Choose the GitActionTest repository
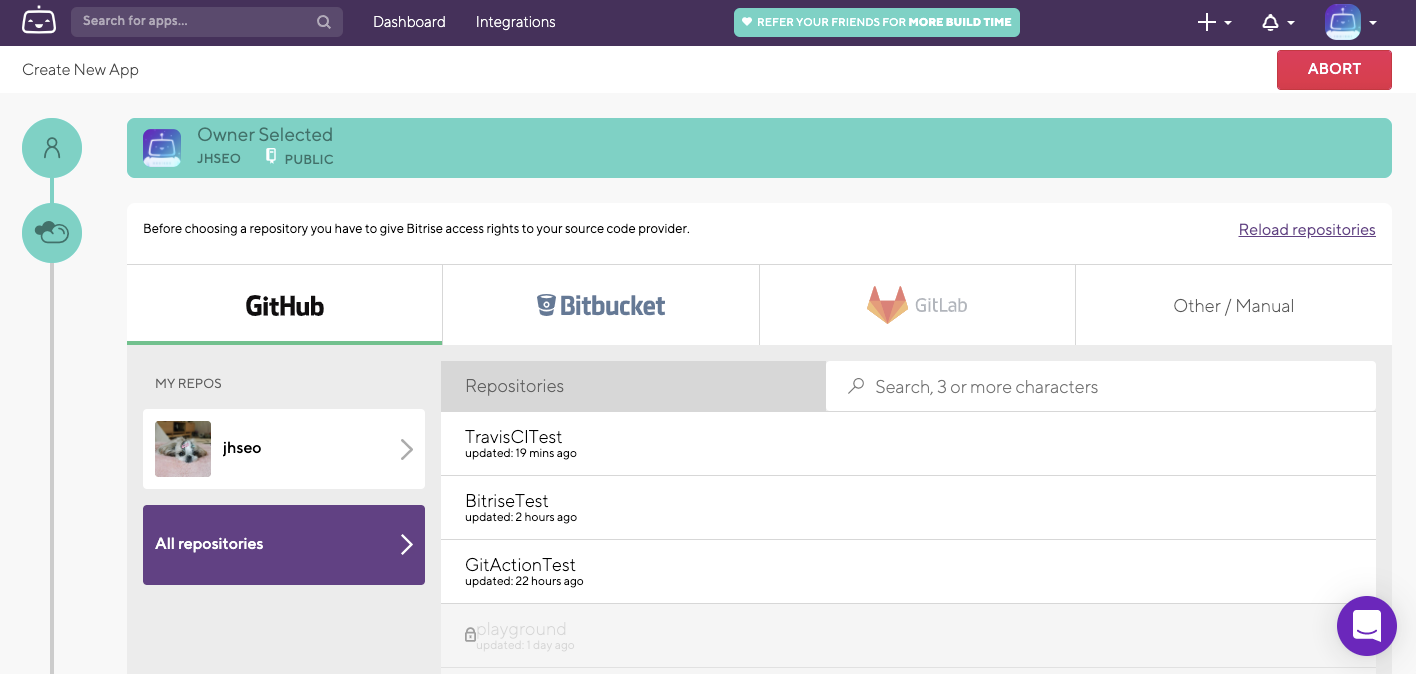1416x674 pixels. coord(908,572)
